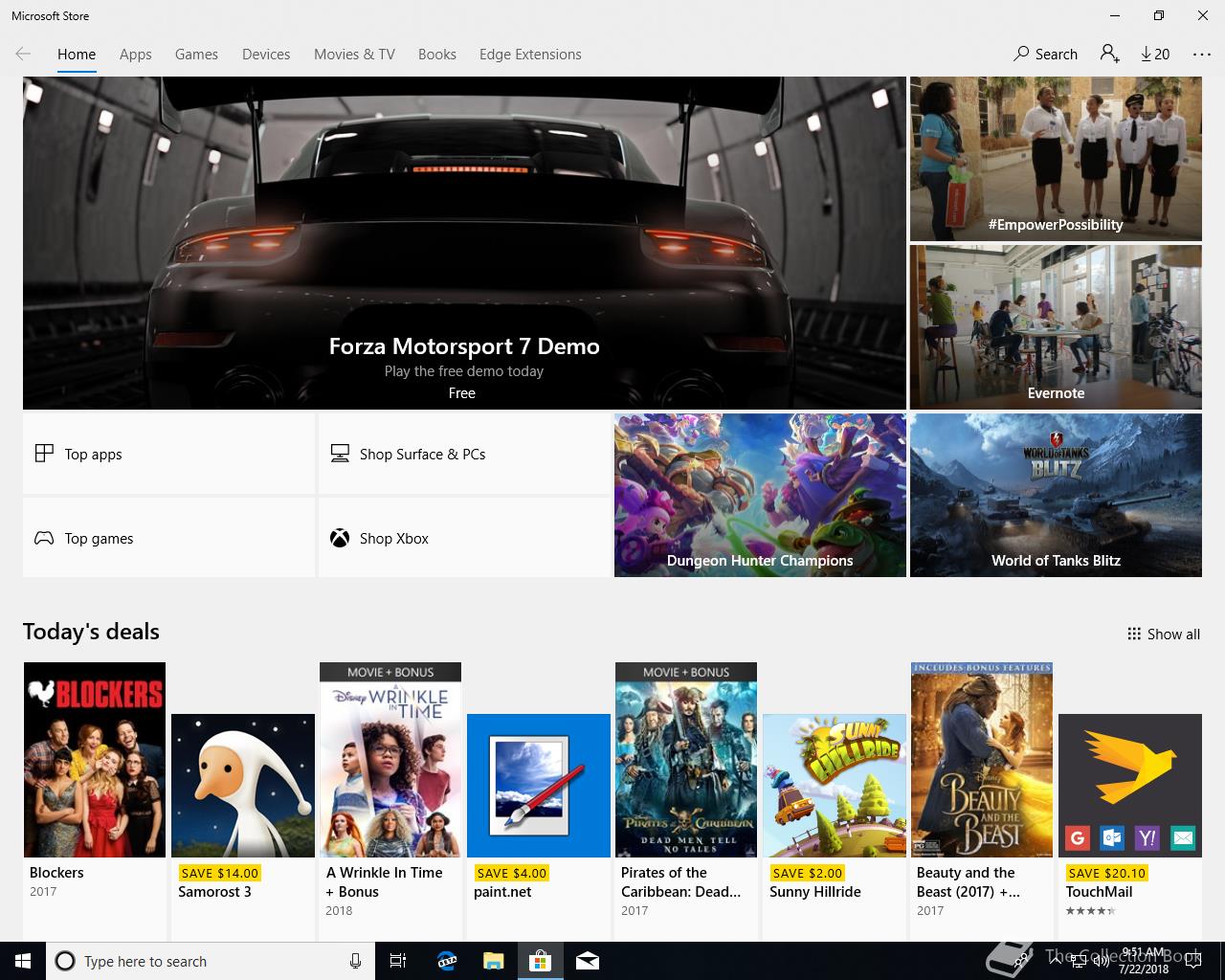1225x980 pixels.
Task: Open the Forza Motorsport 7 Demo banner
Action: tap(464, 243)
